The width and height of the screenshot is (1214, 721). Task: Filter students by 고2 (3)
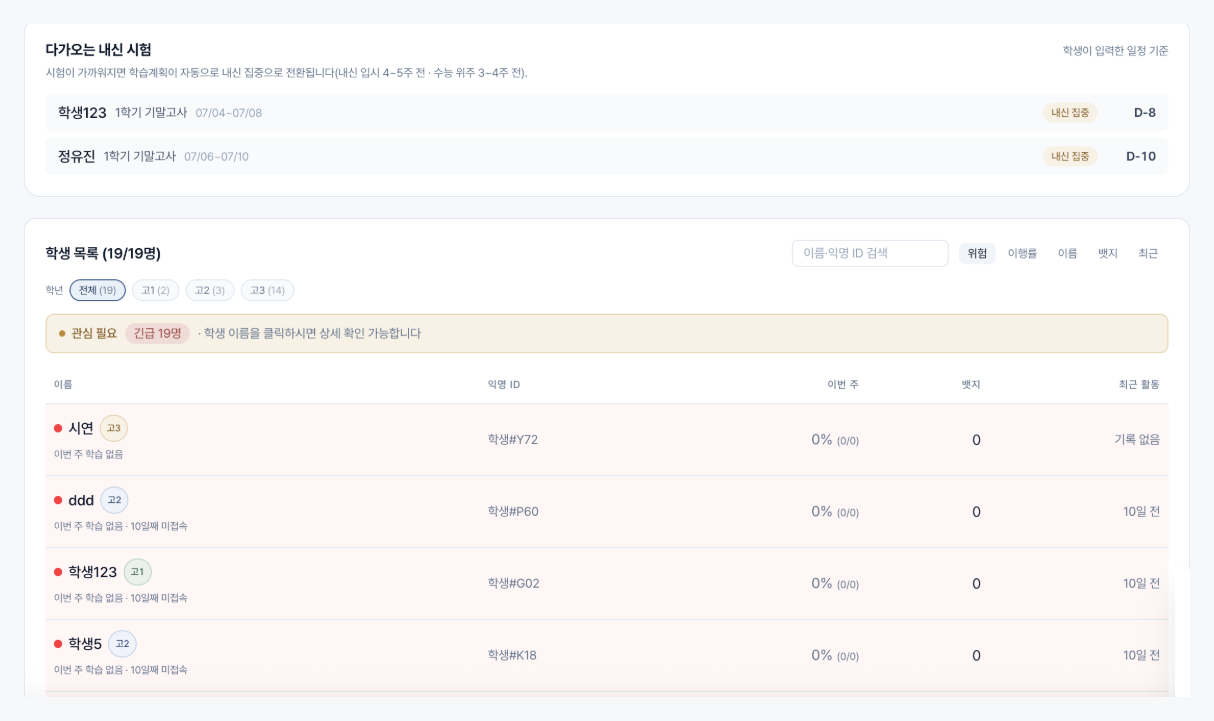(x=210, y=290)
